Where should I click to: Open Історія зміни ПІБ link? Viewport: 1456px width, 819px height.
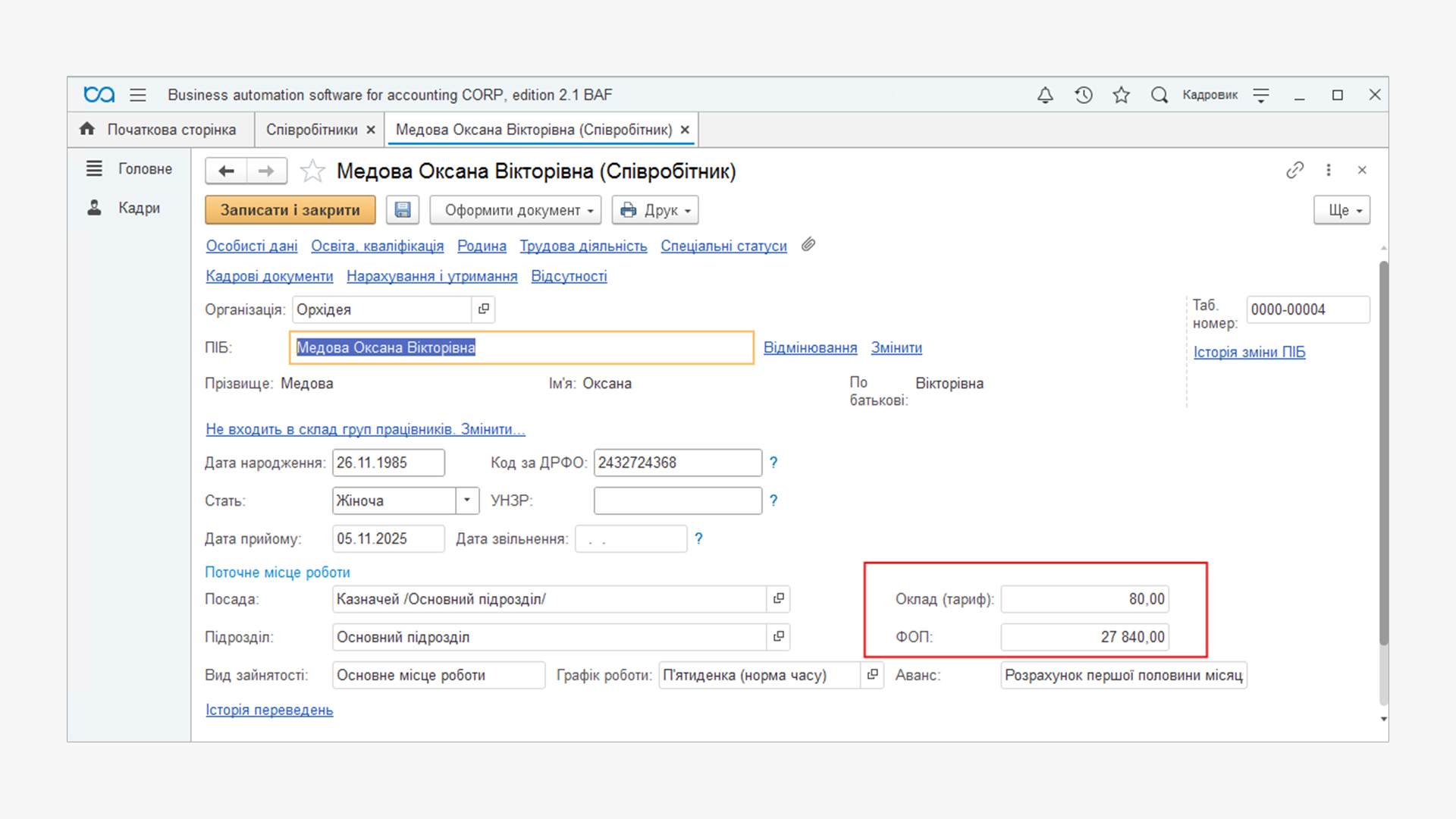(1249, 352)
